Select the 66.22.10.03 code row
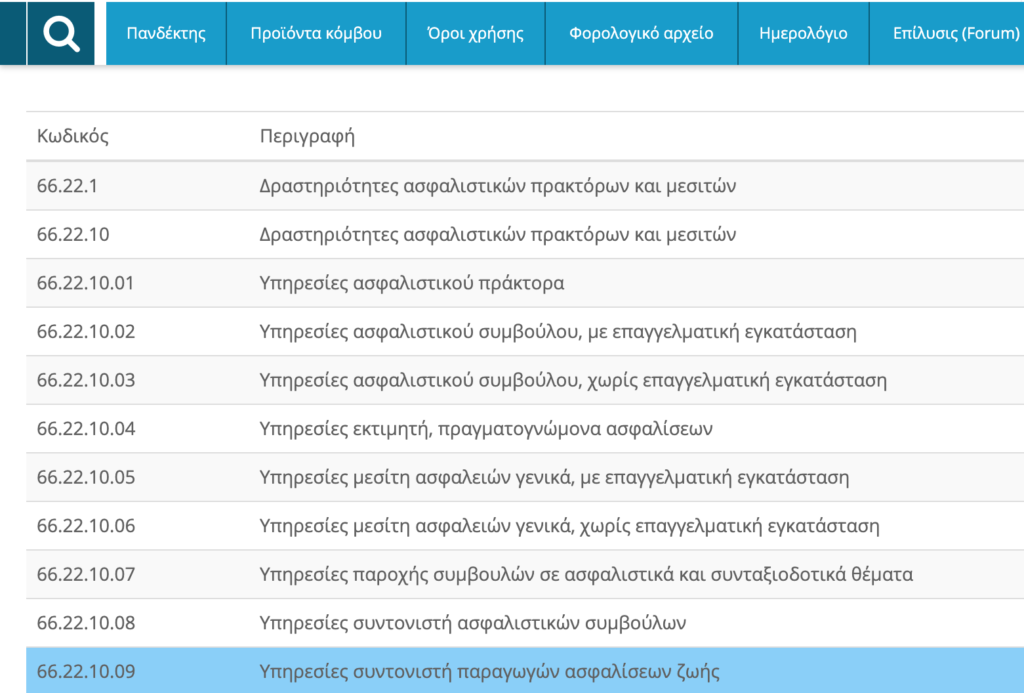 (86, 380)
